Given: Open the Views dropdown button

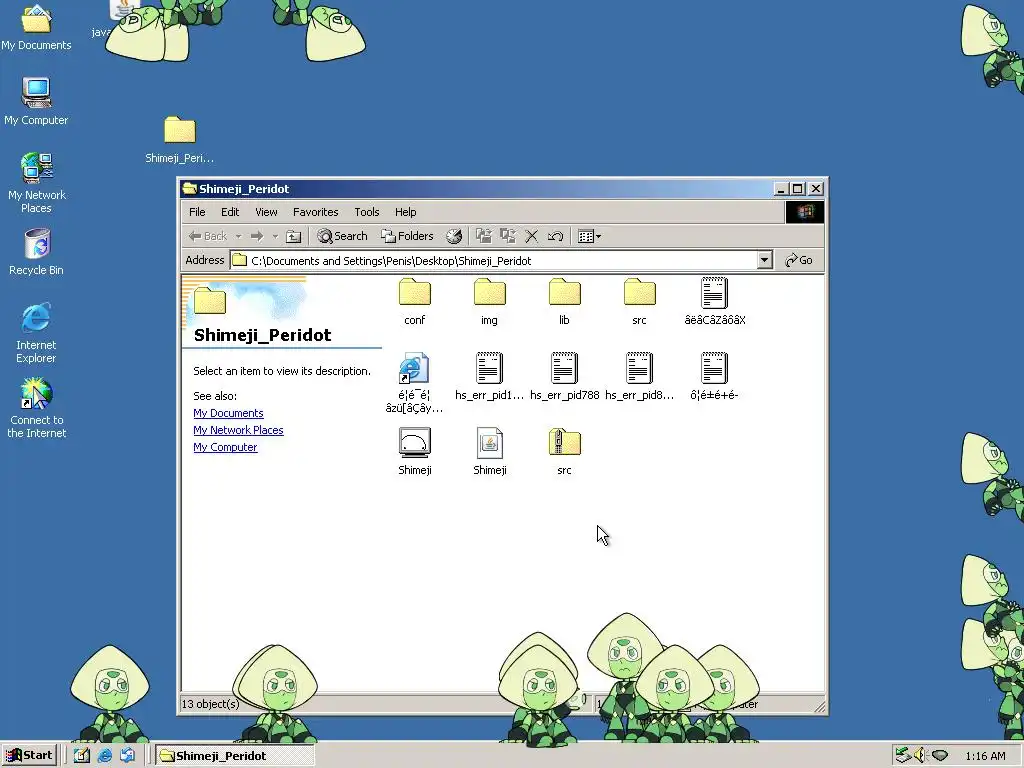Looking at the screenshot, I should pyautogui.click(x=589, y=236).
